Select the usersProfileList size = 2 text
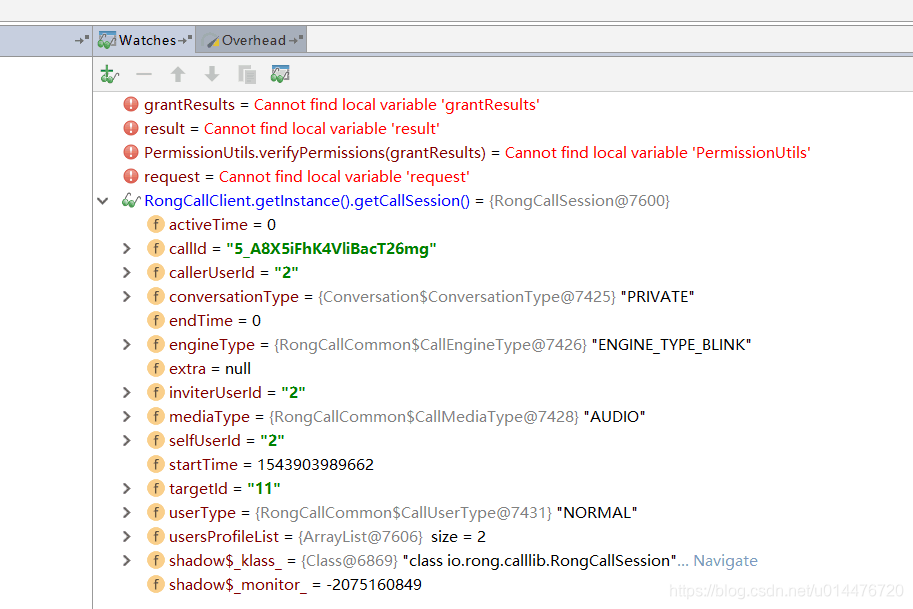Screen dimensions: 913x609 coord(458,537)
